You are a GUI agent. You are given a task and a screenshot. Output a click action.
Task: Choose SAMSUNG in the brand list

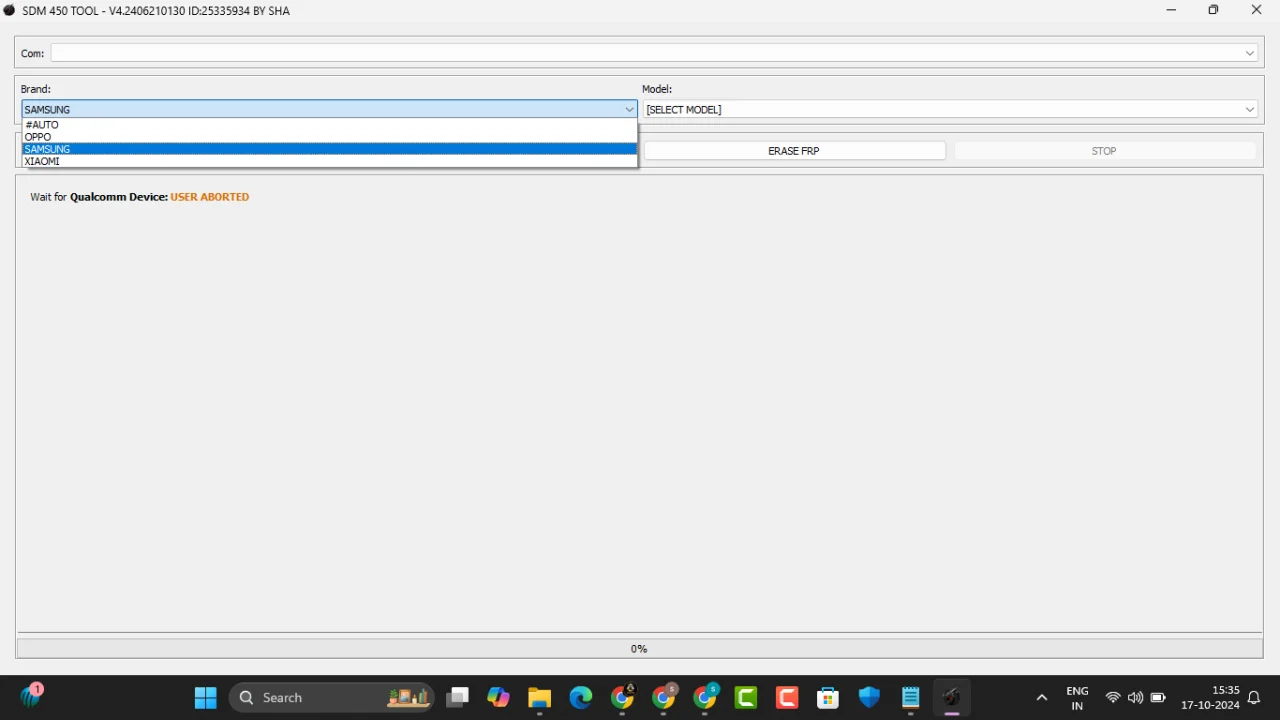329,149
